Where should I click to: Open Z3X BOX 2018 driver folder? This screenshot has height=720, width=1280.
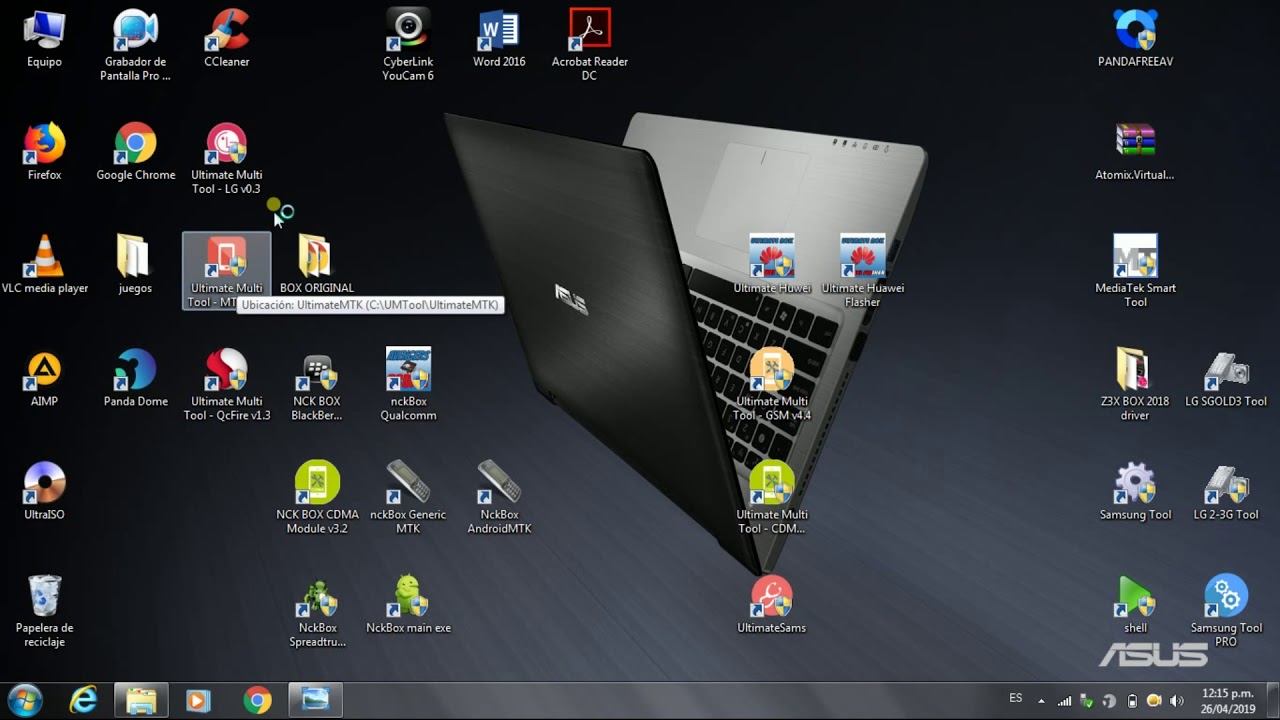1135,385
